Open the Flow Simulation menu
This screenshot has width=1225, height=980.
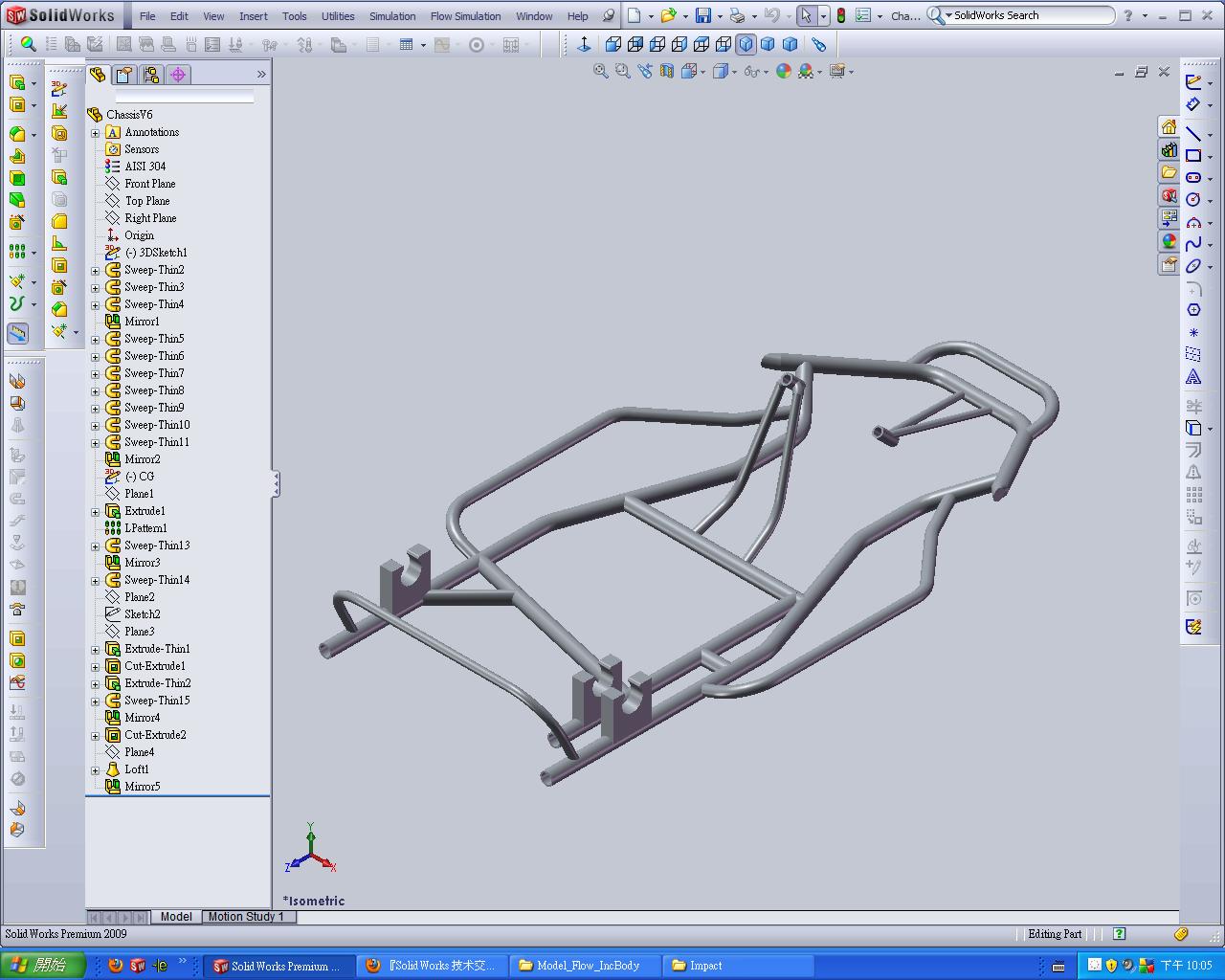(465, 16)
